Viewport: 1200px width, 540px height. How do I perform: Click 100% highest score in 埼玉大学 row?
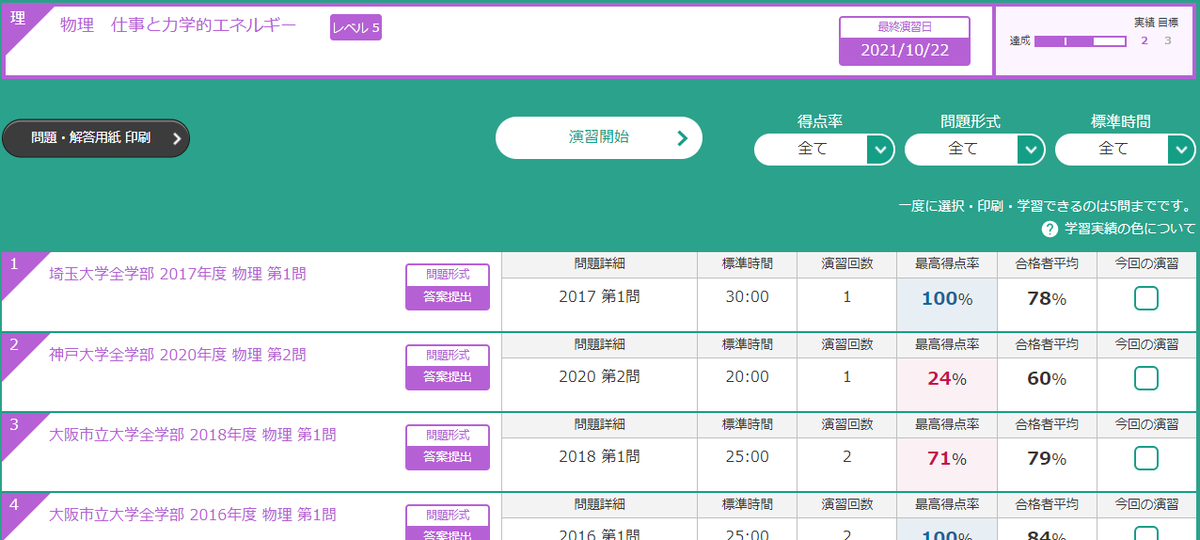[x=946, y=298]
